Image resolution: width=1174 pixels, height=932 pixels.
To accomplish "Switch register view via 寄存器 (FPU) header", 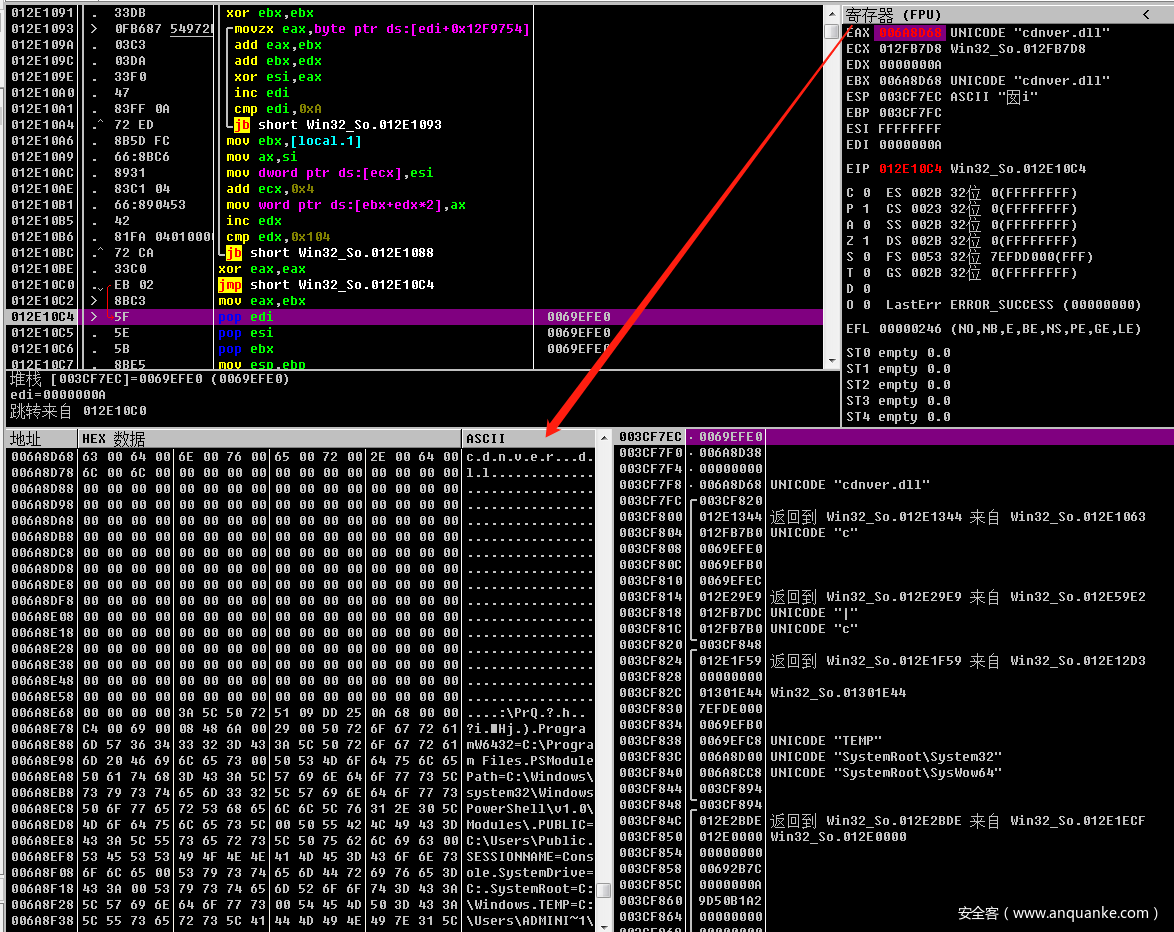I will pos(900,14).
